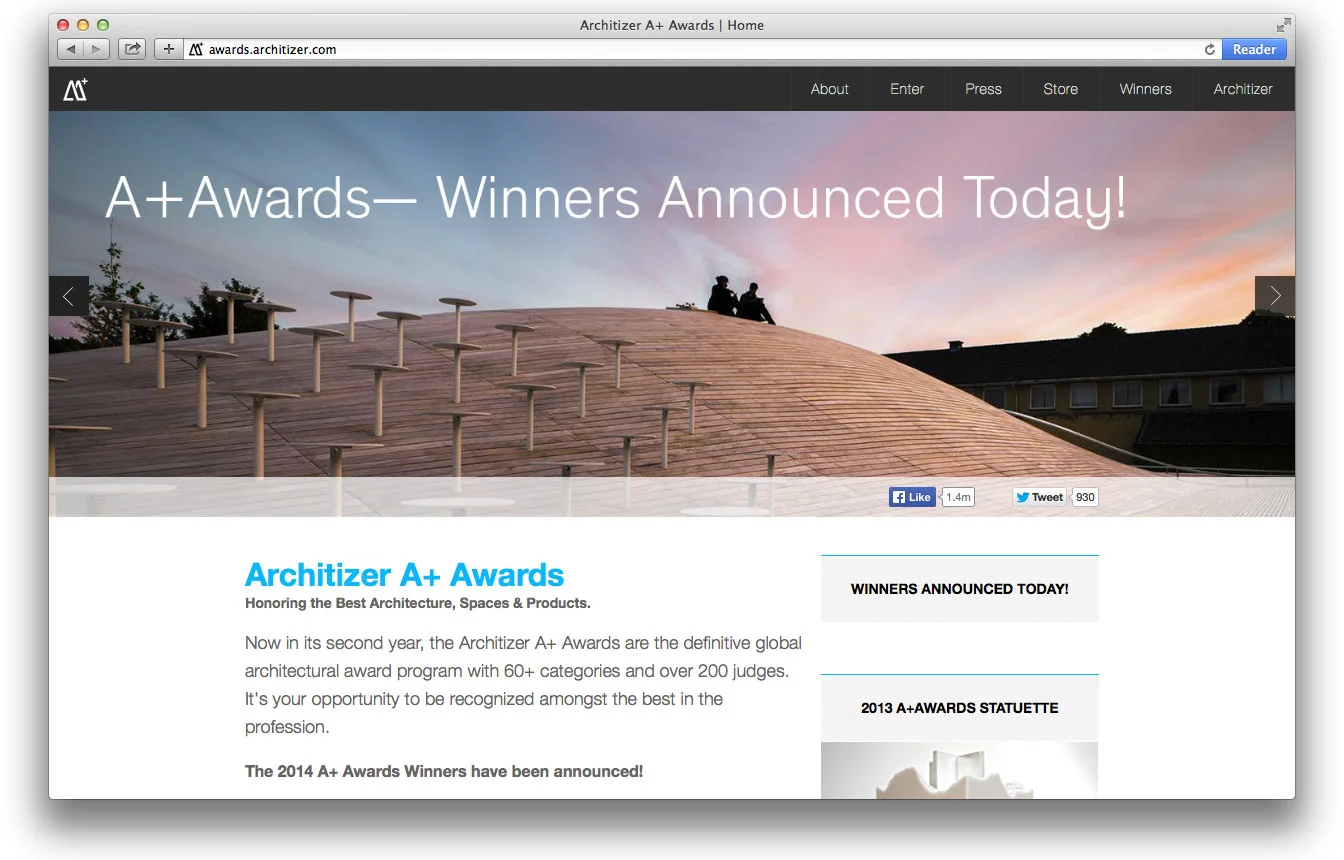Click the Architizer A+ Awards blue heading

404,575
